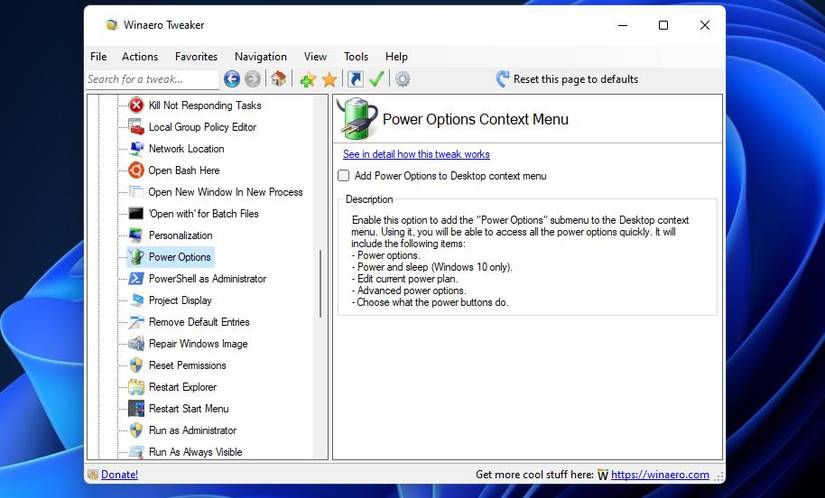The height and width of the screenshot is (498, 825).
Task: Open the Actions menu
Action: point(140,56)
